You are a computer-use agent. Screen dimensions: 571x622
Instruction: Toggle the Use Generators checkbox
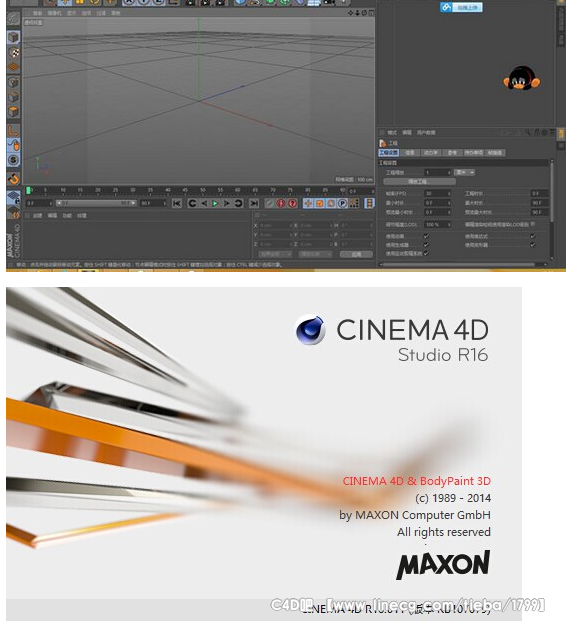426,245
